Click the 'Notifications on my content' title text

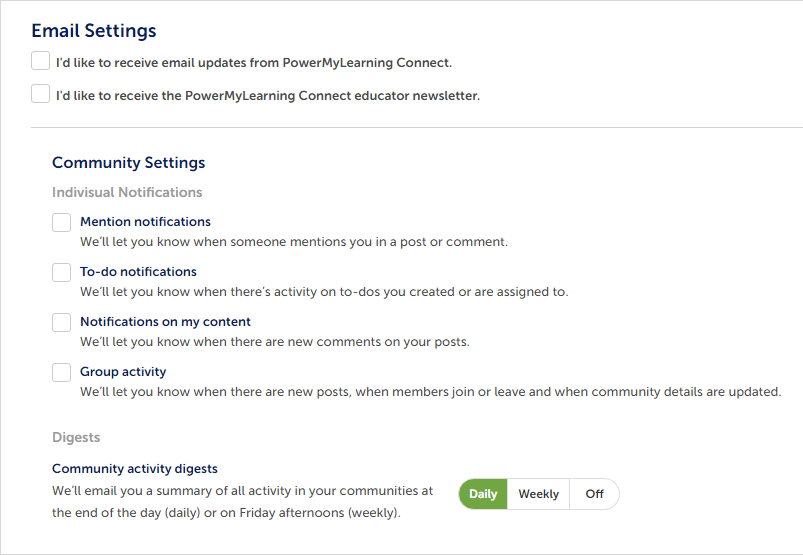(x=165, y=322)
